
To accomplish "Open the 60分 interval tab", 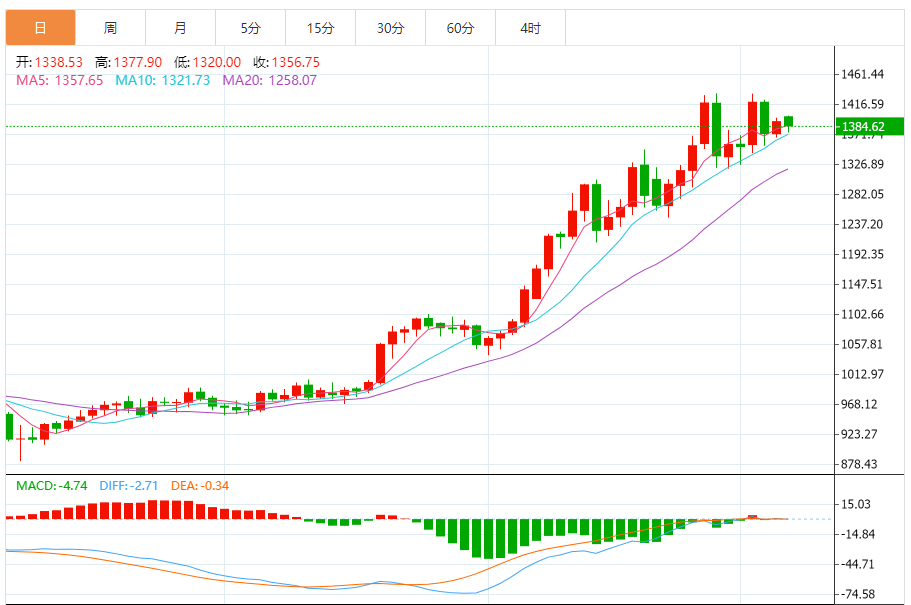I will click(x=461, y=27).
